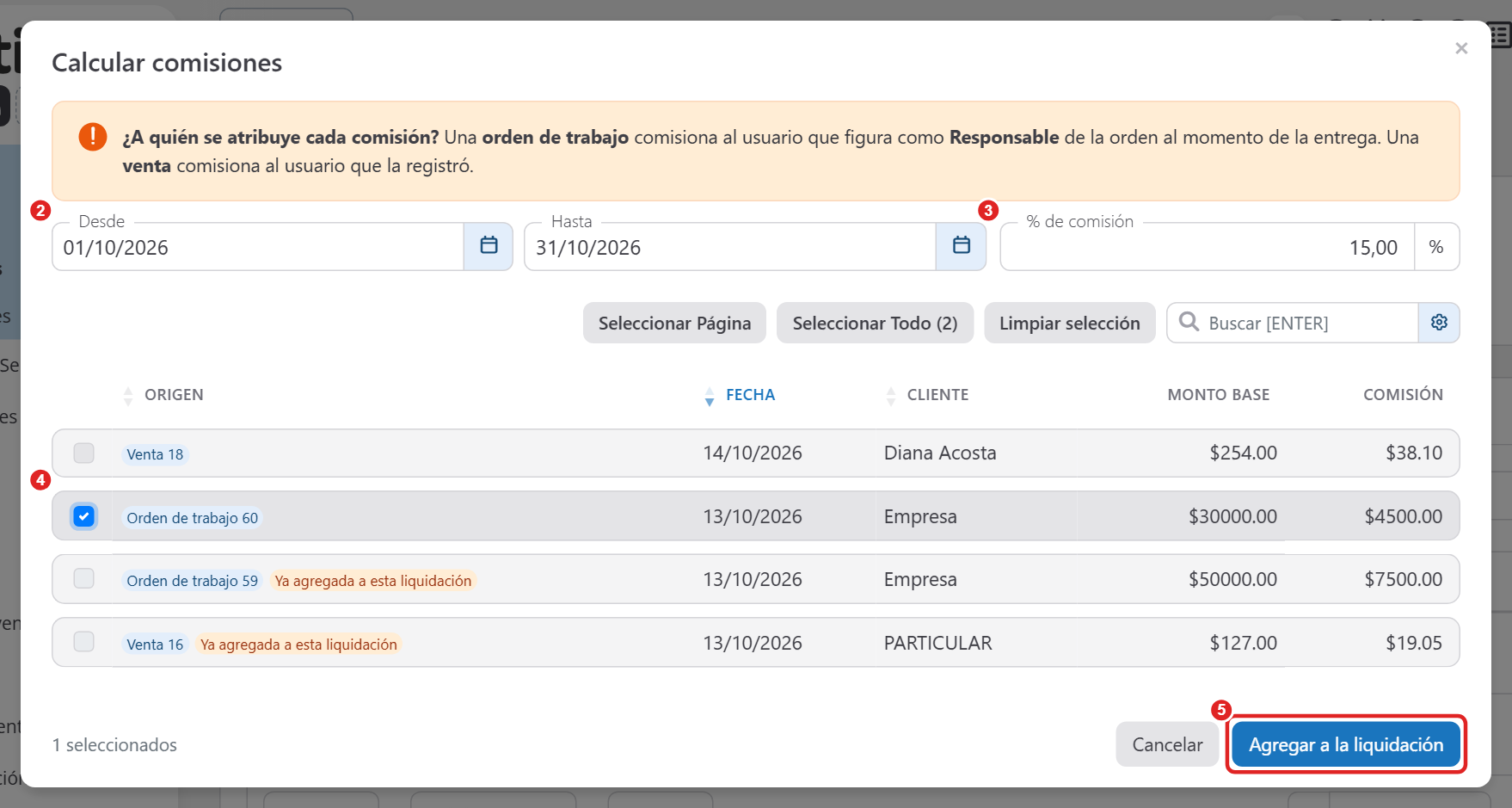Click client name Diana Acosta

pyautogui.click(x=940, y=453)
